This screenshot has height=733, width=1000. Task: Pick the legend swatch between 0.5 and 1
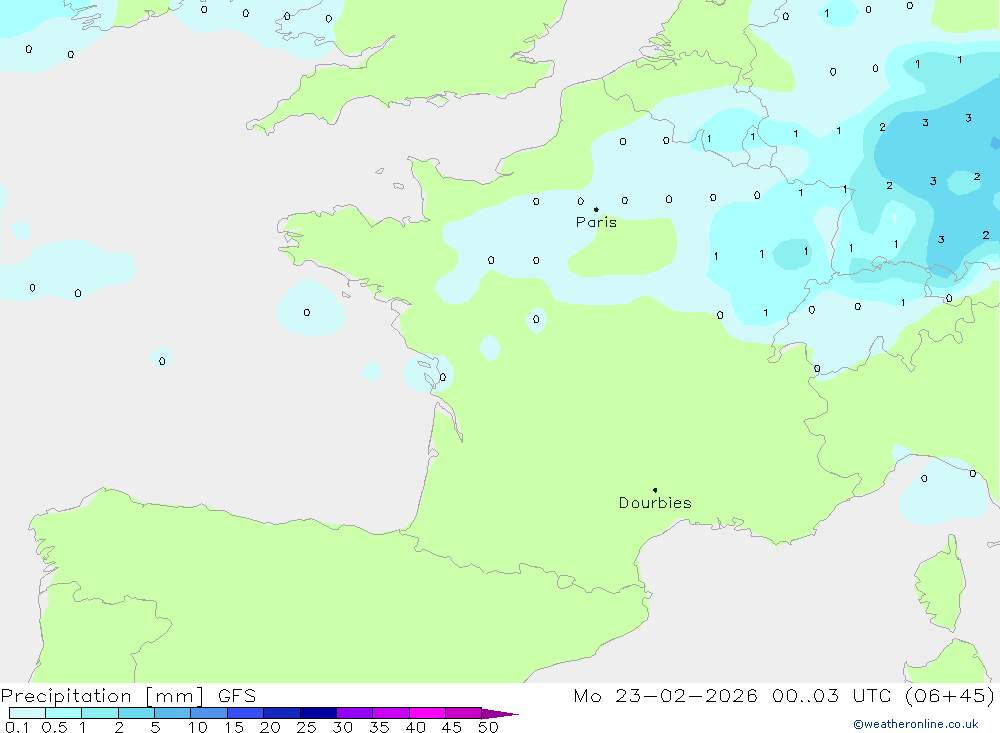63,713
